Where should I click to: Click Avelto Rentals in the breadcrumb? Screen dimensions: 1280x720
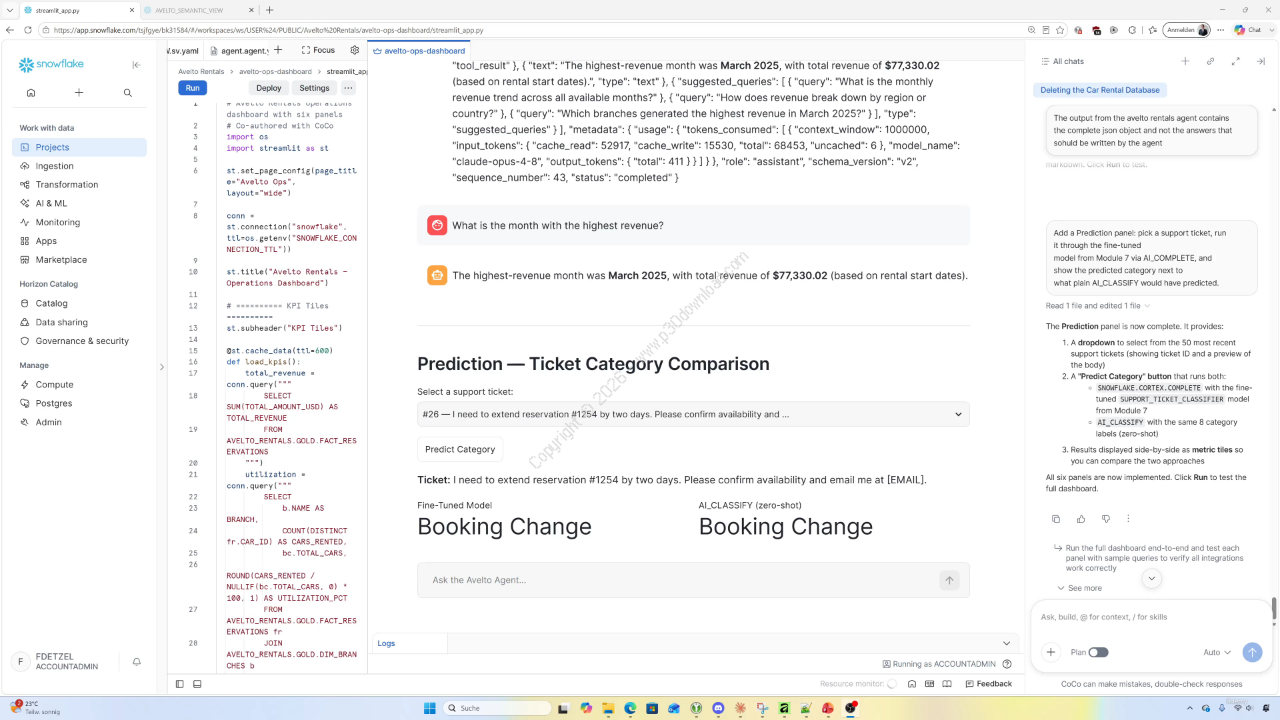point(201,72)
